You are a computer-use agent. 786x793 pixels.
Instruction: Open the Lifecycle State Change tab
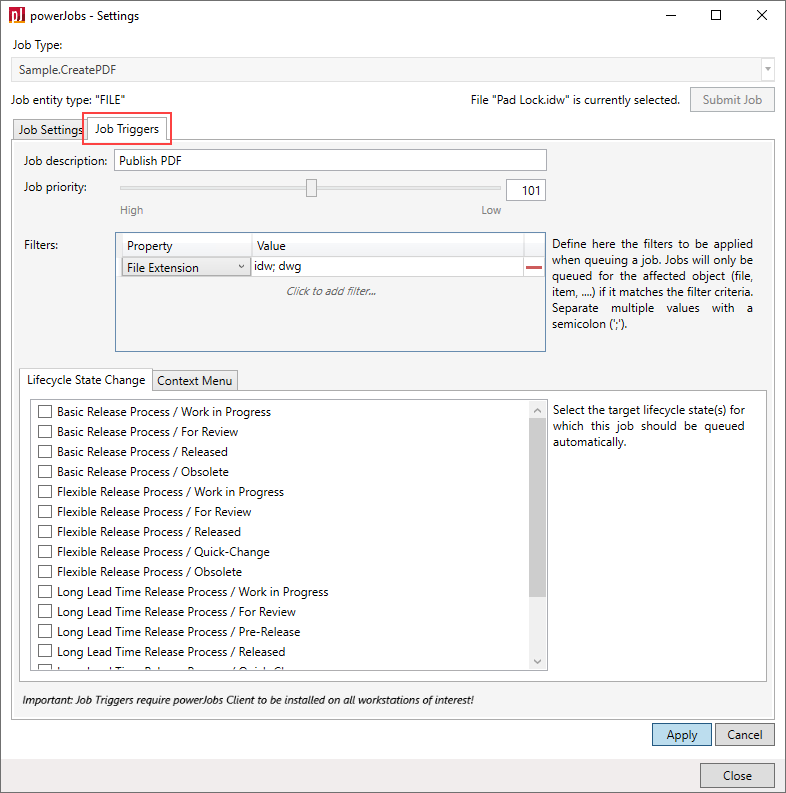(x=86, y=380)
